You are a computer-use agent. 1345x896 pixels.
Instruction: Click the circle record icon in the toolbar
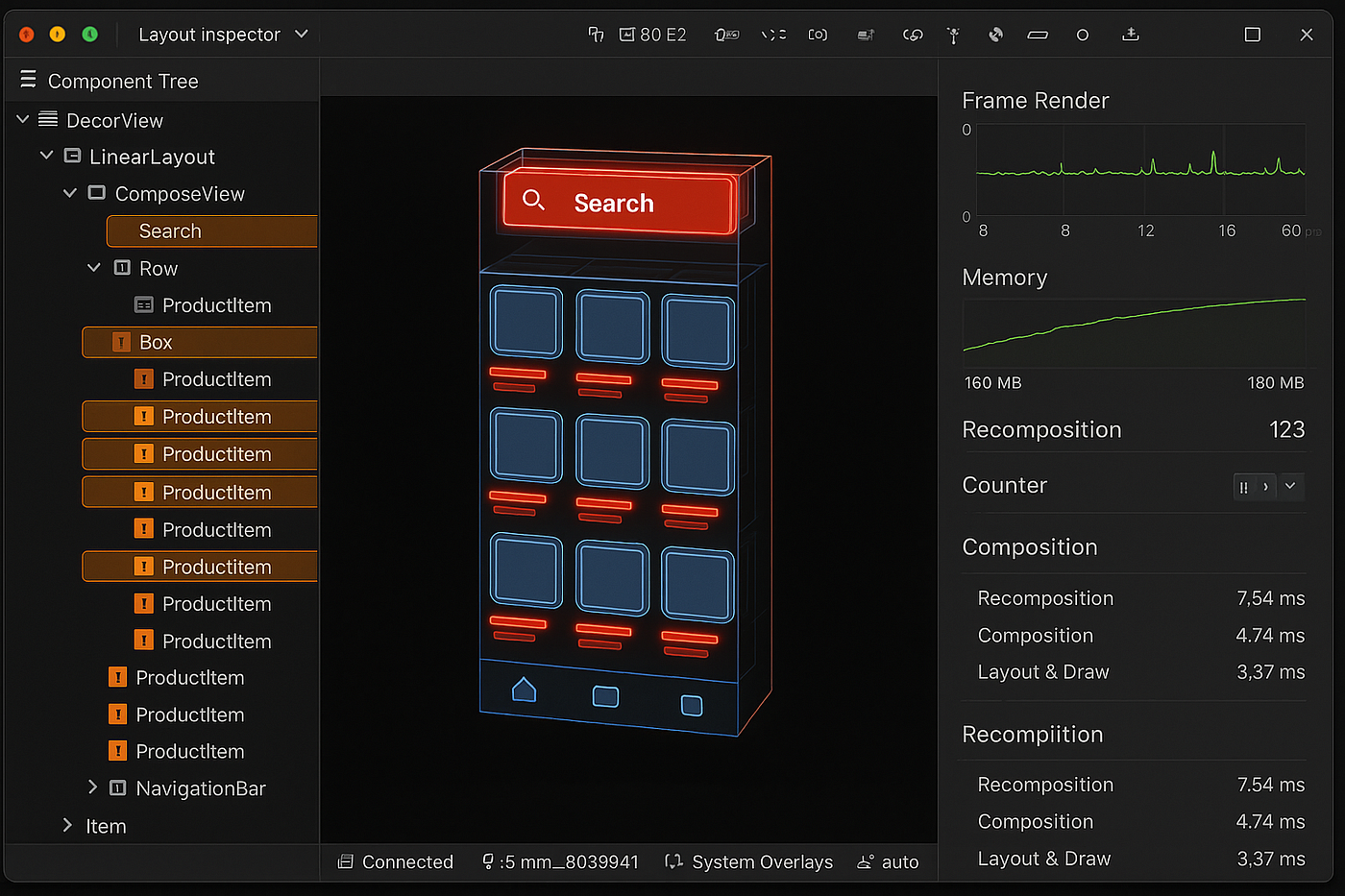pos(1083,35)
